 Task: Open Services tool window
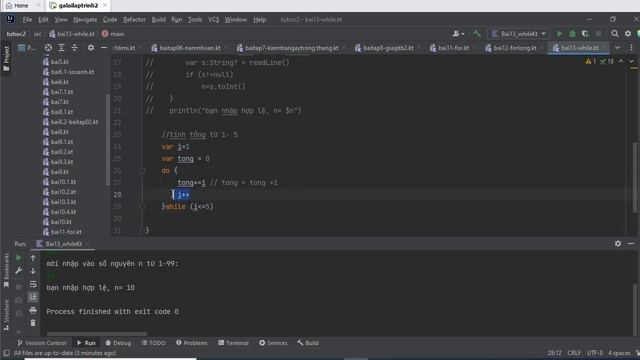tap(273, 343)
